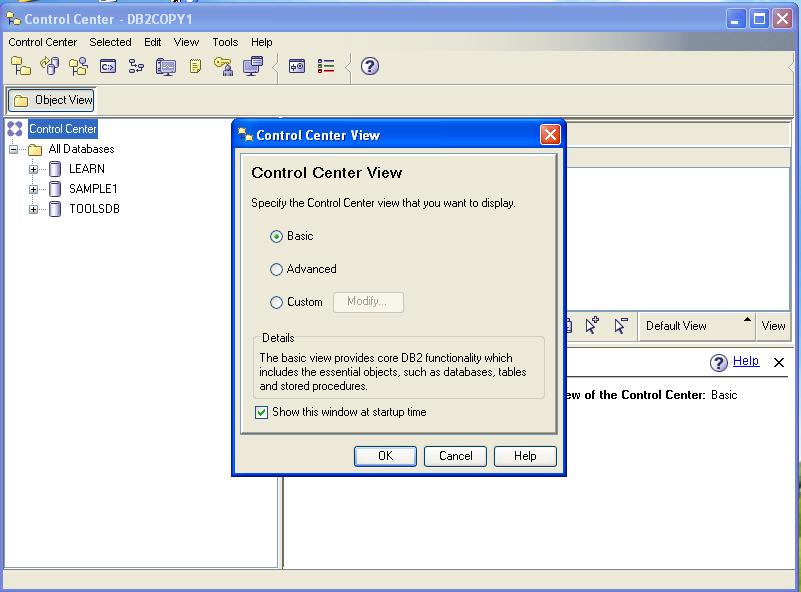Launch the Command Editor icon
Screen dimensions: 801x592
108,66
